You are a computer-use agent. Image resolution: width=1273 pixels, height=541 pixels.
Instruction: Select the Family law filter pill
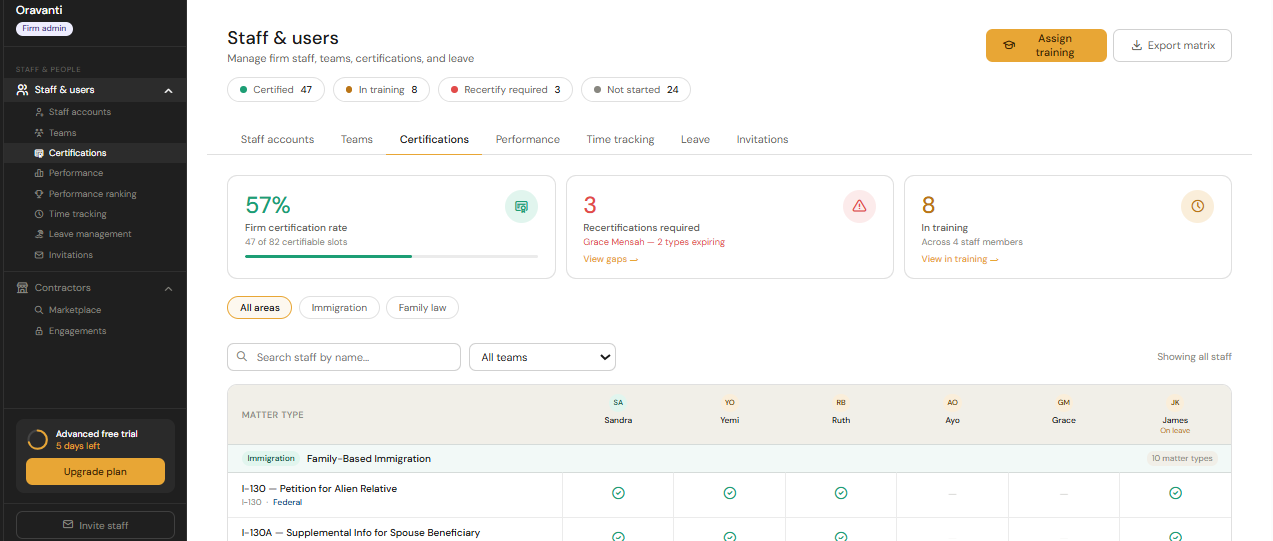[x=422, y=308]
